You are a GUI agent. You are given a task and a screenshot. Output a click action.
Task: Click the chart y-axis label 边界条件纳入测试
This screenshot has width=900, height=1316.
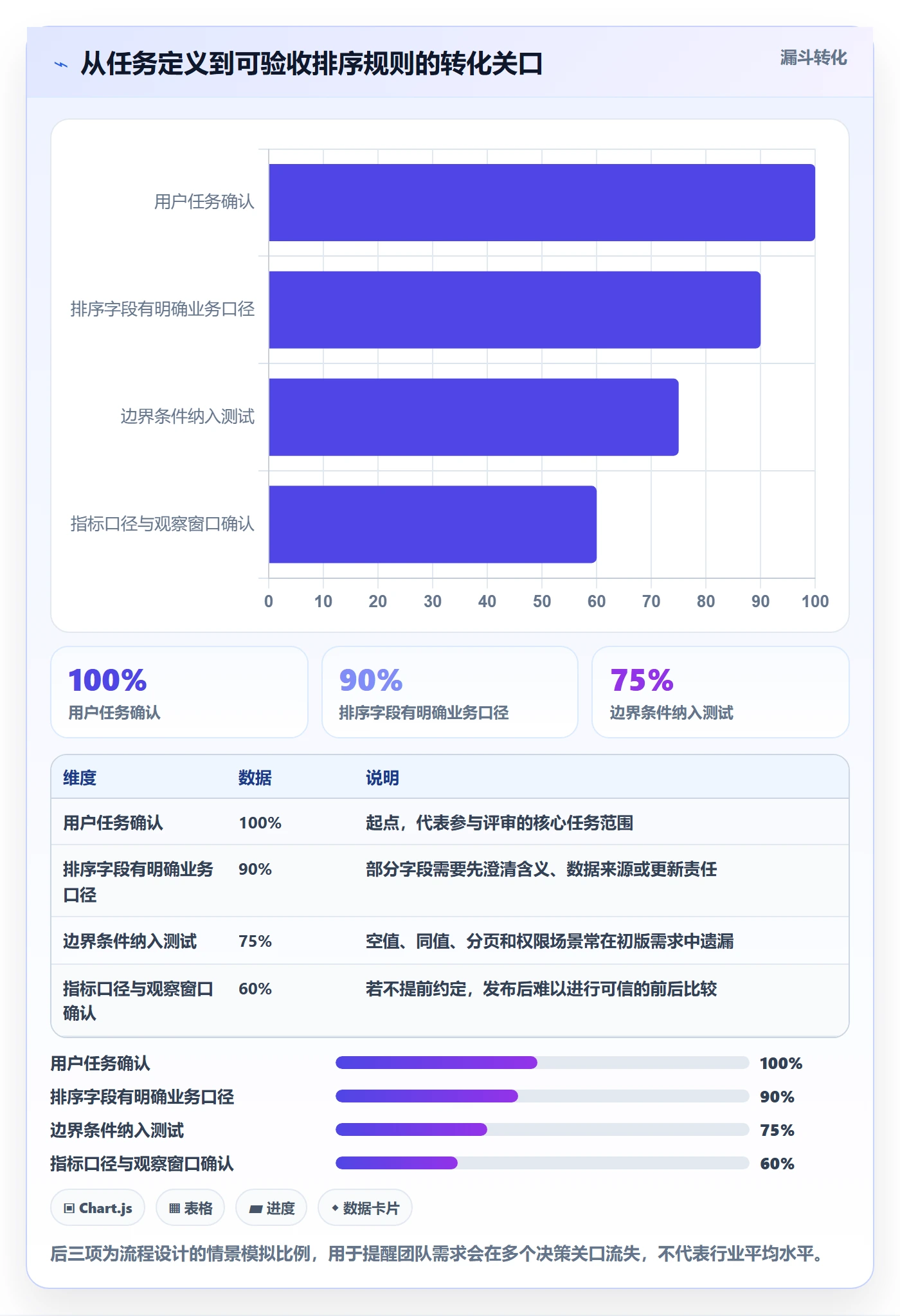point(188,417)
